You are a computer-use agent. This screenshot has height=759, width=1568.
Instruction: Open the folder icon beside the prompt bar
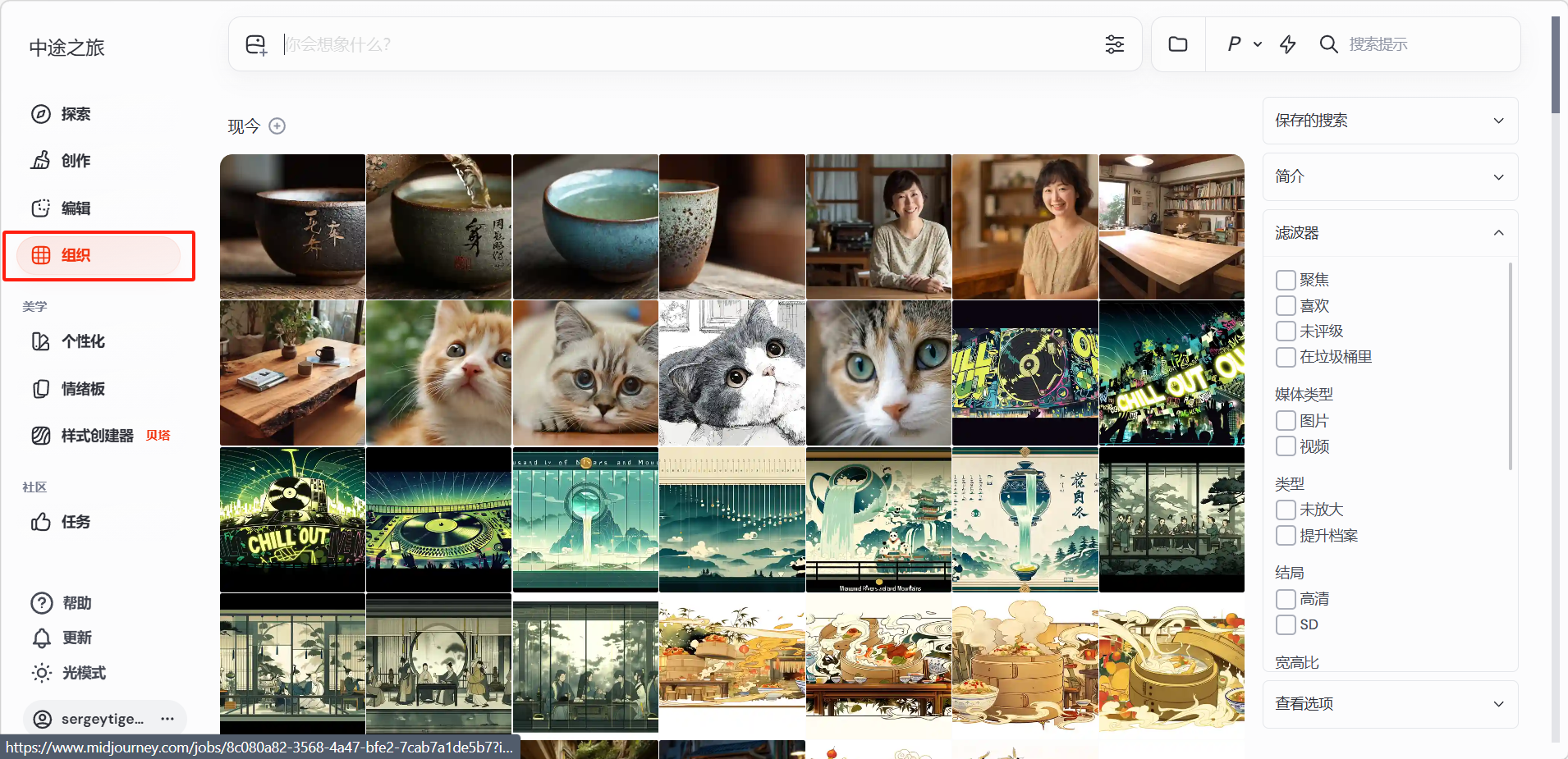tap(1178, 44)
